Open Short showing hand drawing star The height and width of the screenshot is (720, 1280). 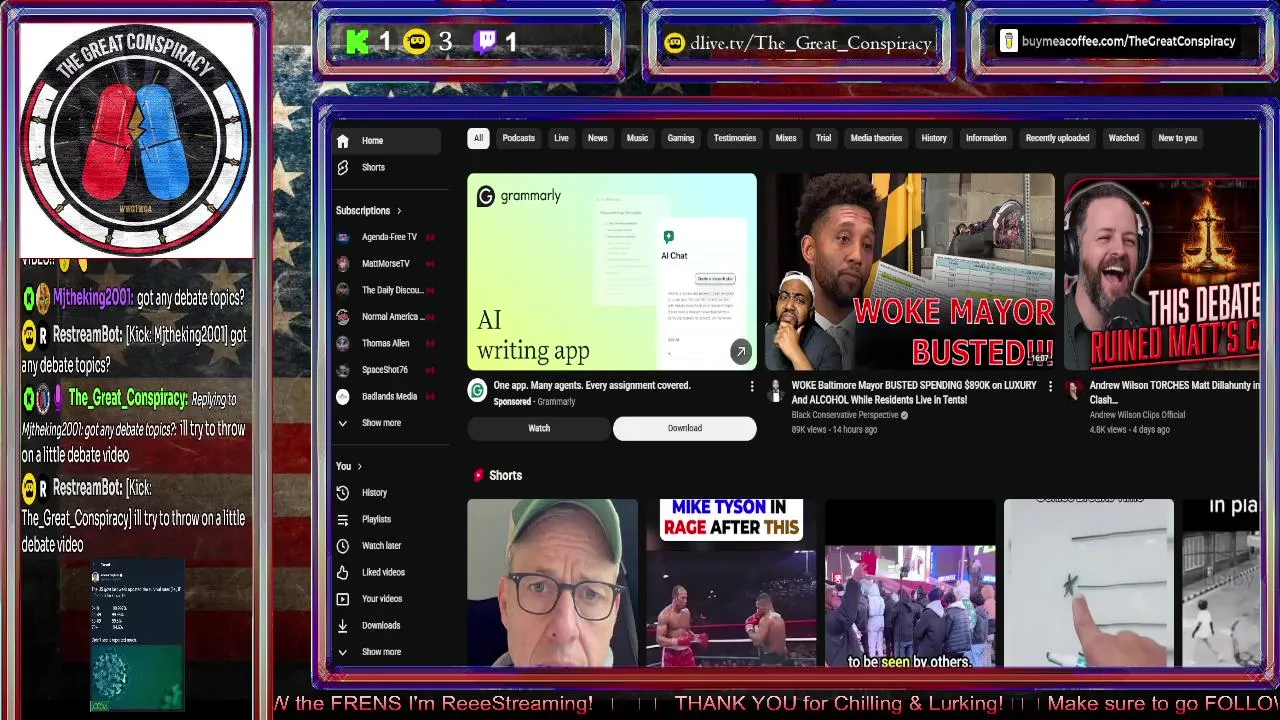pos(1088,582)
